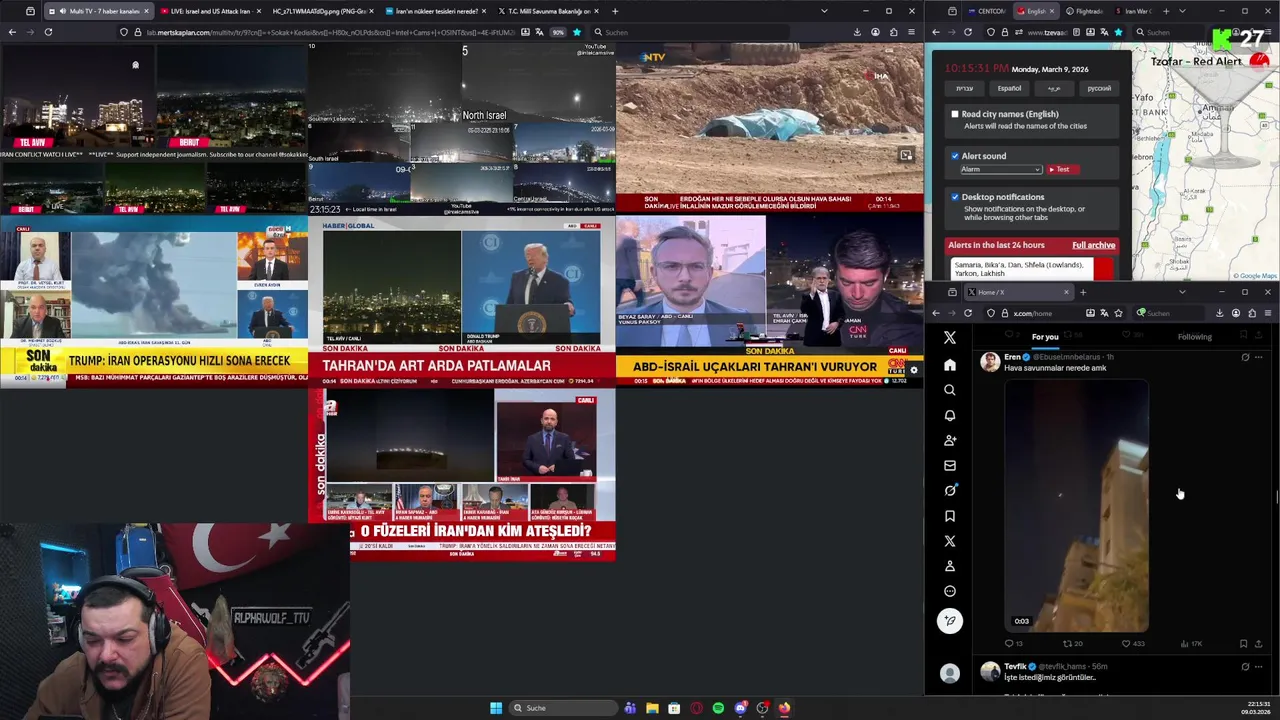This screenshot has height=720, width=1280.
Task: Open settings gear on CNN Turk tile
Action: [913, 370]
